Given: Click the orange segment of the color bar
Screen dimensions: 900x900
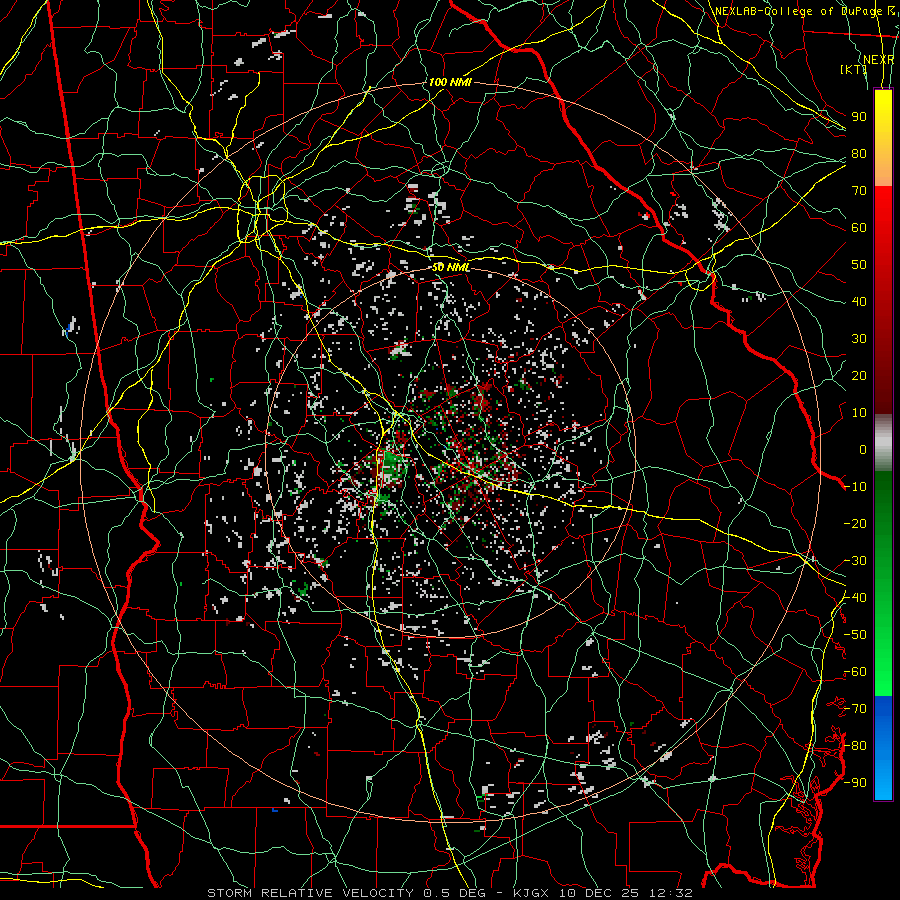Looking at the screenshot, I should point(883,169).
